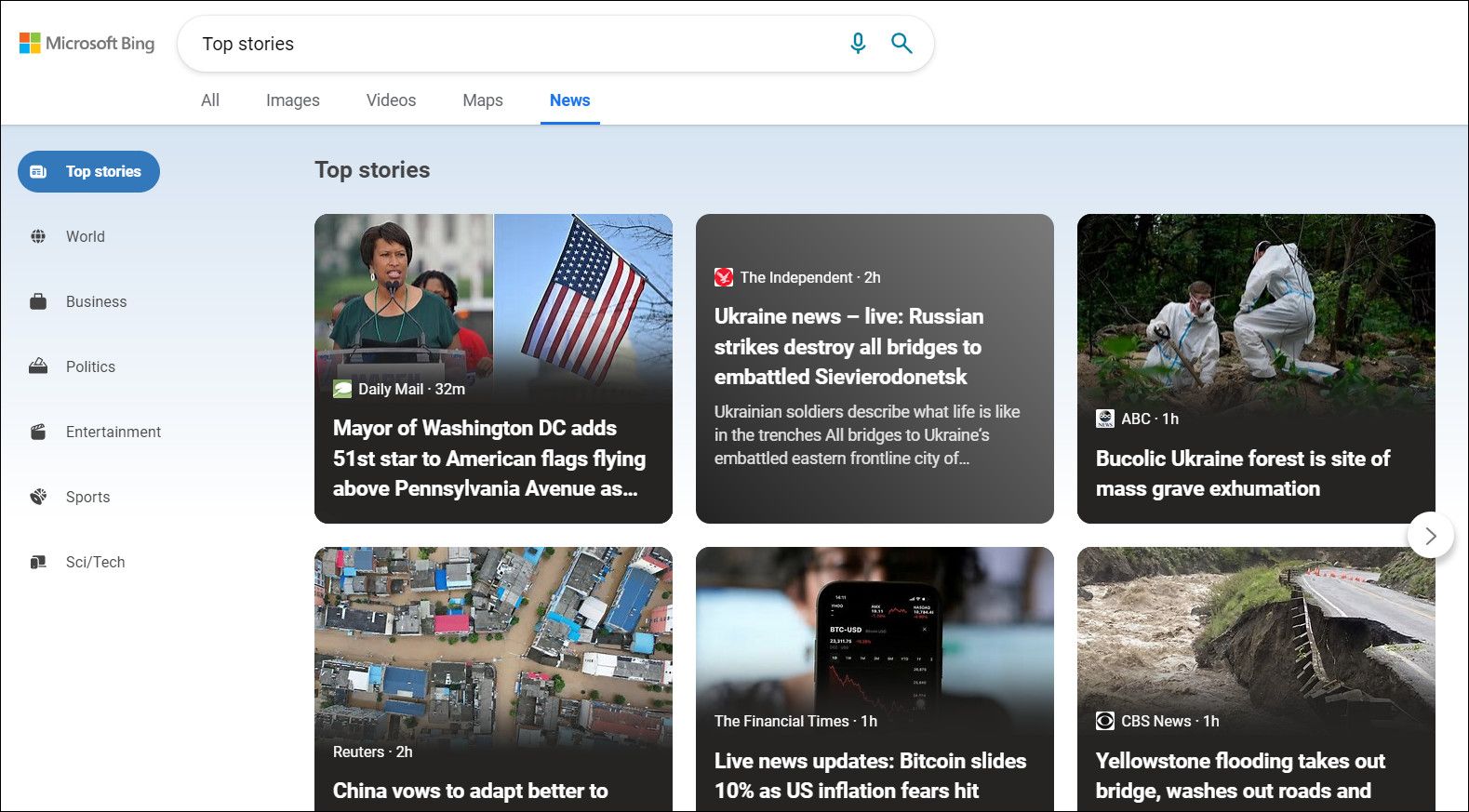Select the Top stories sidebar button
Viewport: 1469px width, 812px height.
[x=88, y=171]
